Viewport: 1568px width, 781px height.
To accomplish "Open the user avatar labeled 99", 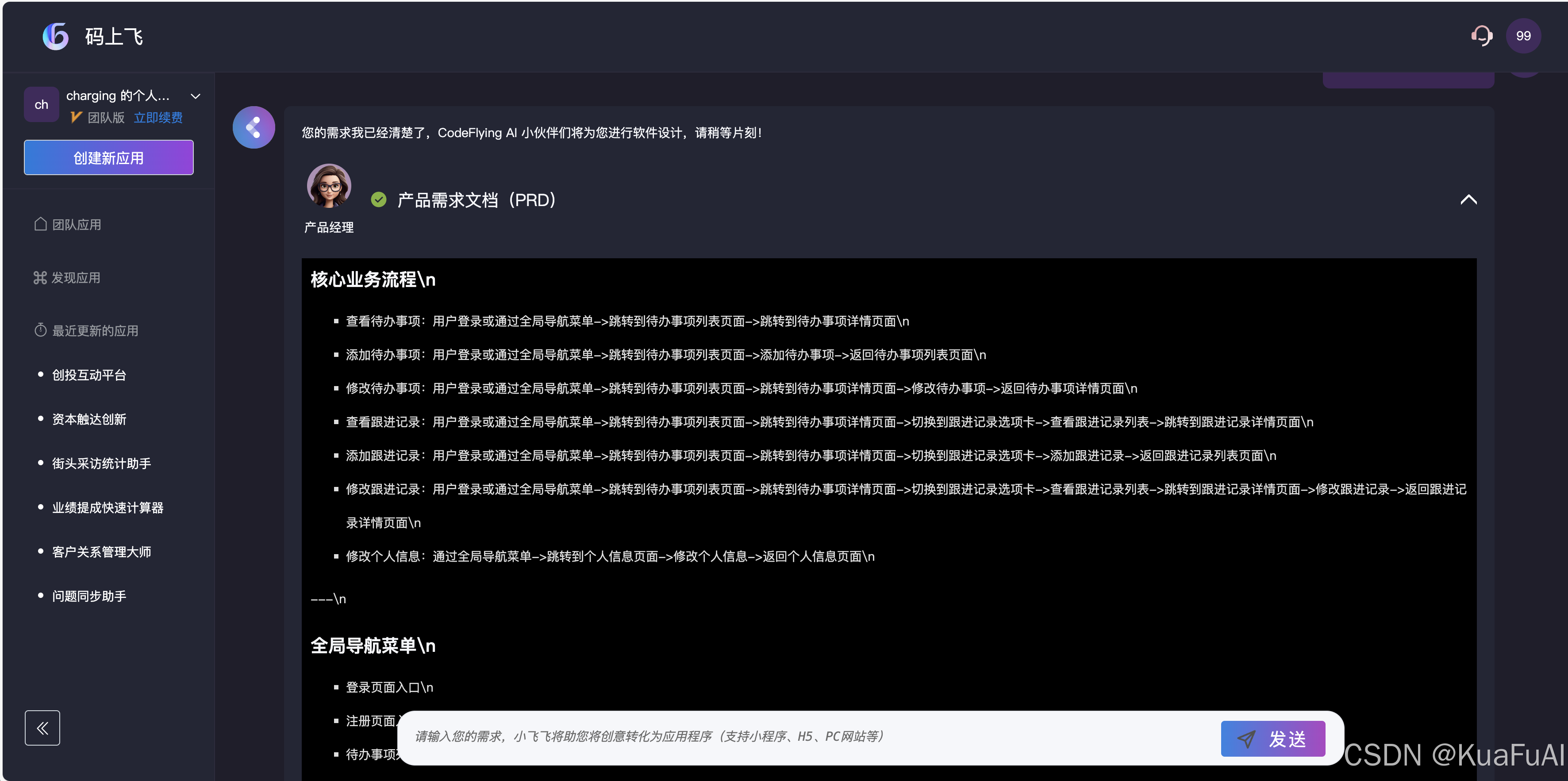I will [1523, 36].
